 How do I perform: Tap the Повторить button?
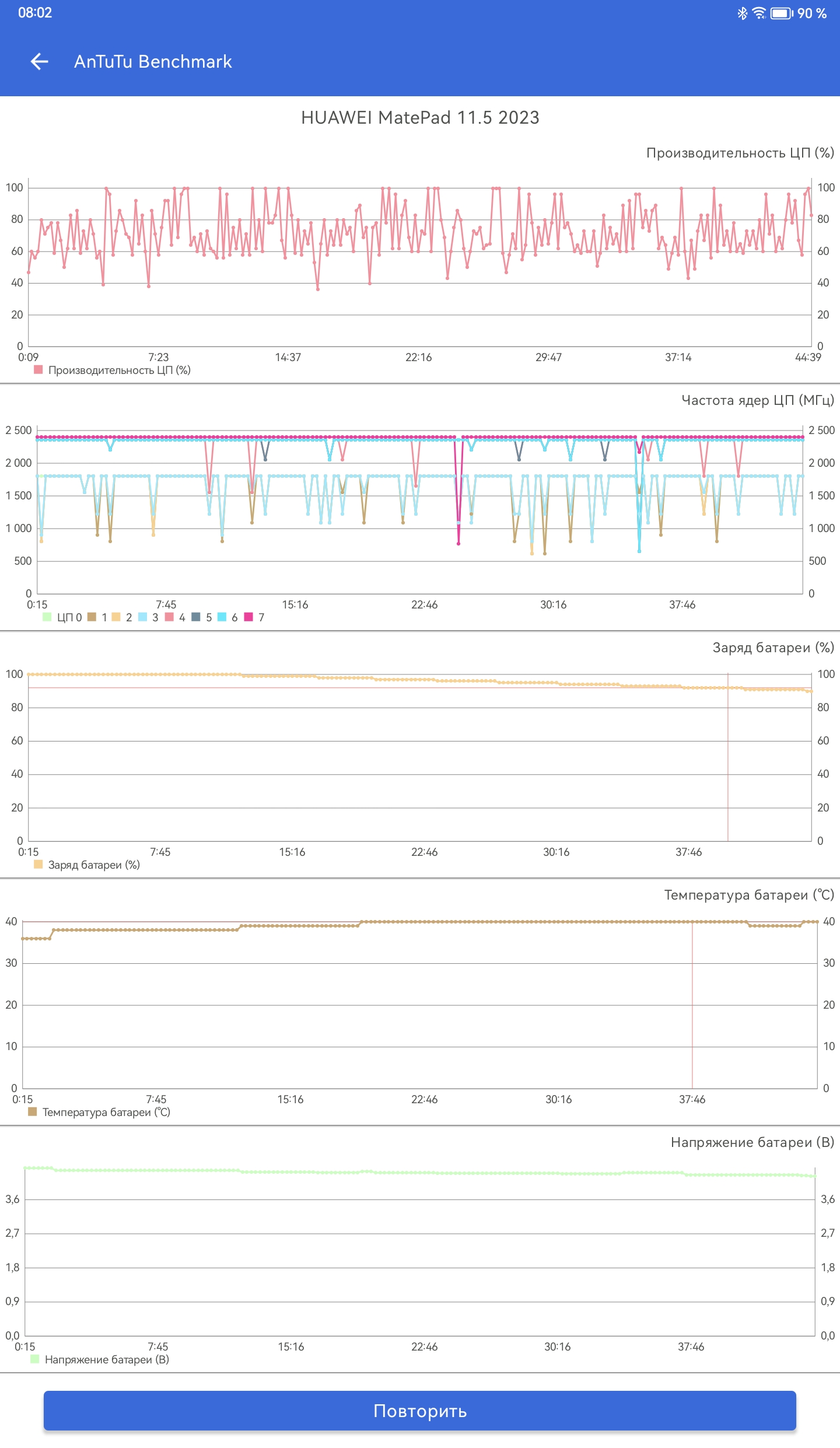click(420, 1411)
